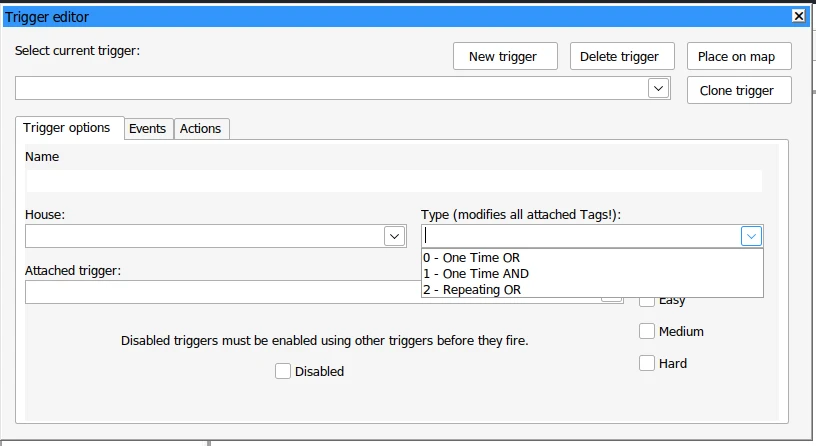
Task: Switch to the Actions tab
Action: coord(200,128)
